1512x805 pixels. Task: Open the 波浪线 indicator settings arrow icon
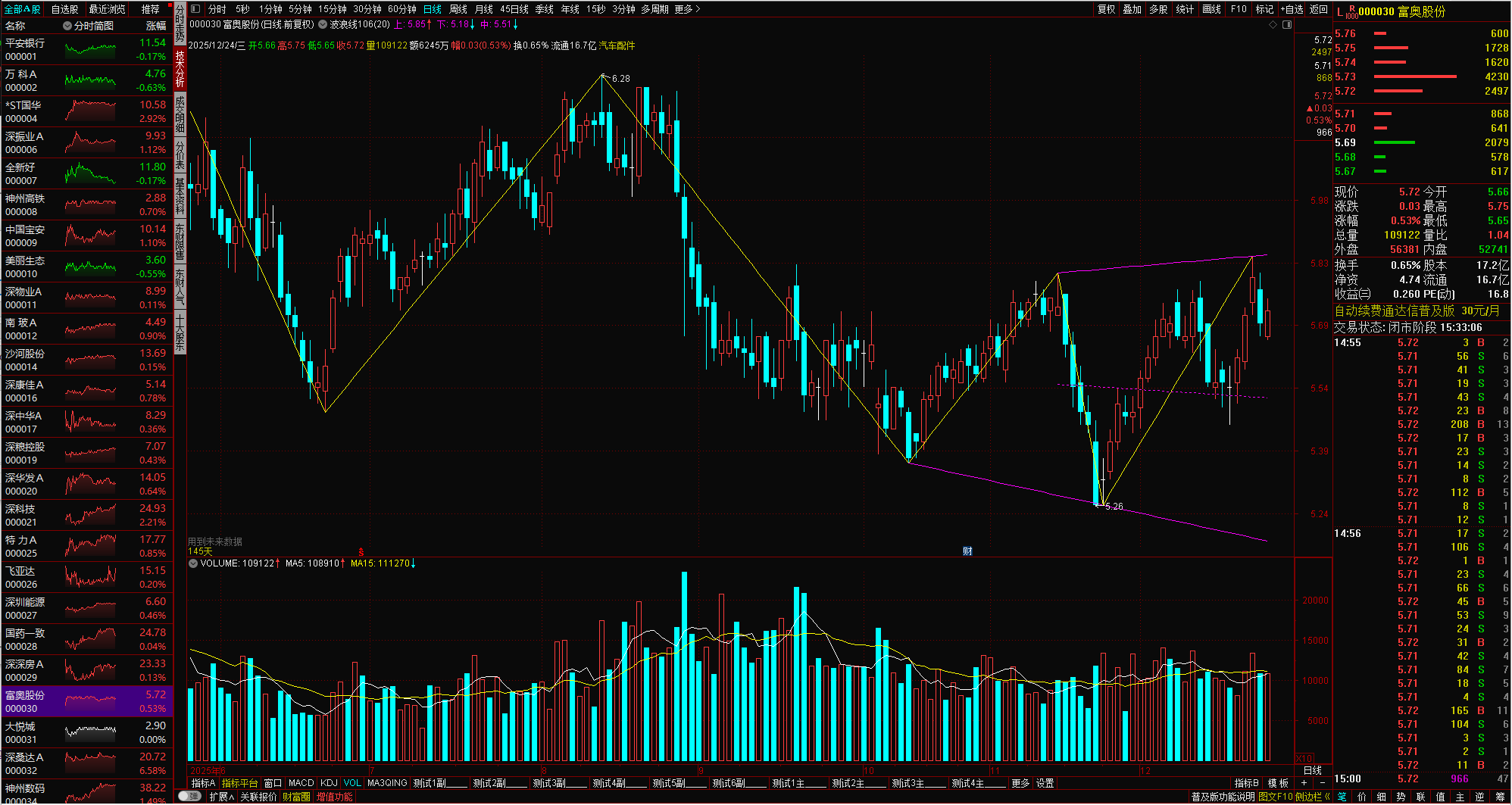(323, 24)
